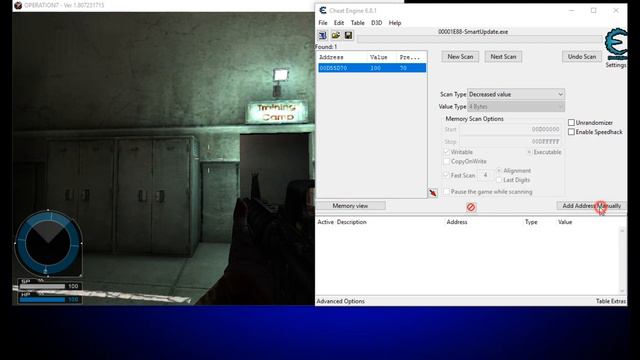Click the address table Value column header
The width and height of the screenshot is (640, 360).
tap(565, 222)
